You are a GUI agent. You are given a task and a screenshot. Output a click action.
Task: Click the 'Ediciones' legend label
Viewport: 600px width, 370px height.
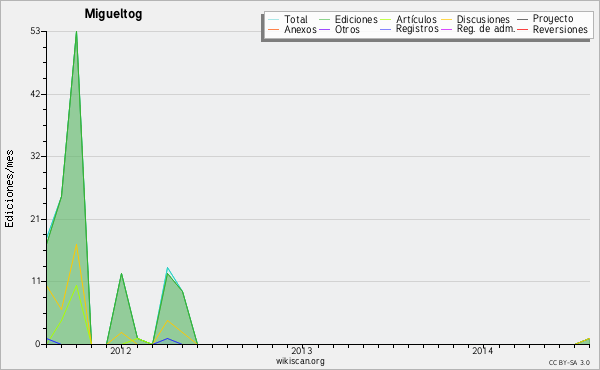[356, 19]
